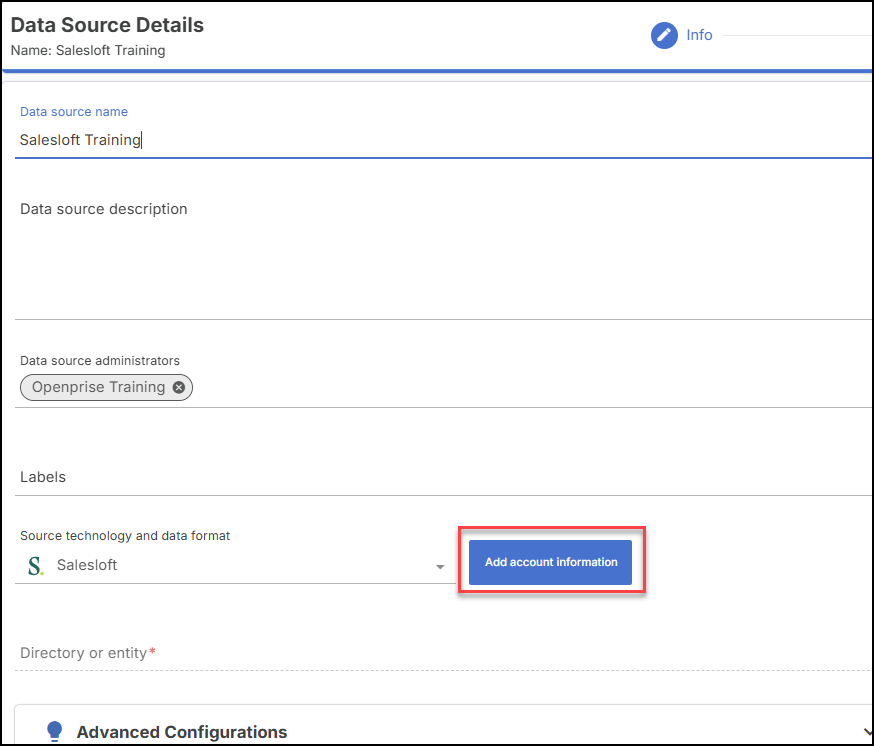Click the Info pencil step icon
This screenshot has width=874, height=746.
tap(664, 35)
